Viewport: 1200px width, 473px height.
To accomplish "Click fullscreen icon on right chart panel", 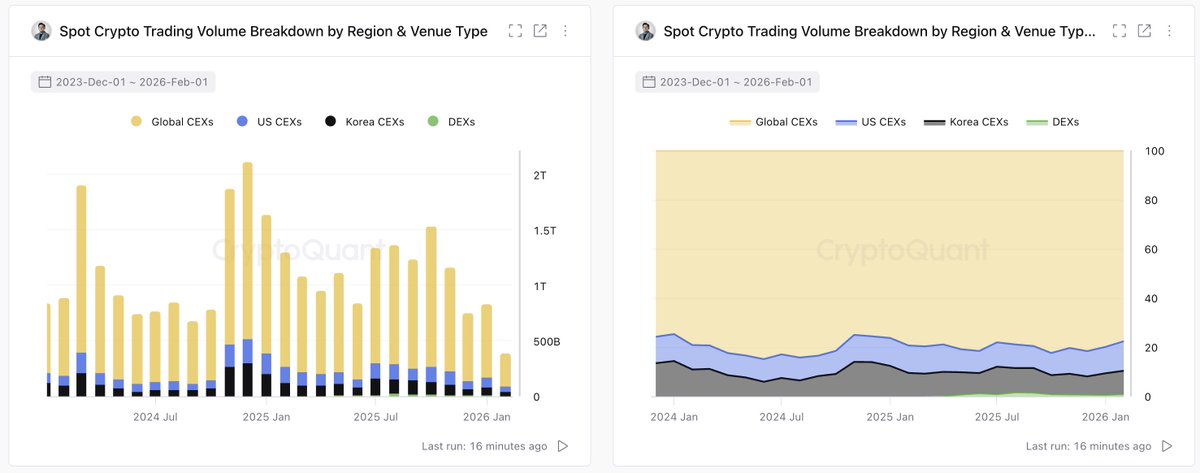I will (x=1120, y=31).
